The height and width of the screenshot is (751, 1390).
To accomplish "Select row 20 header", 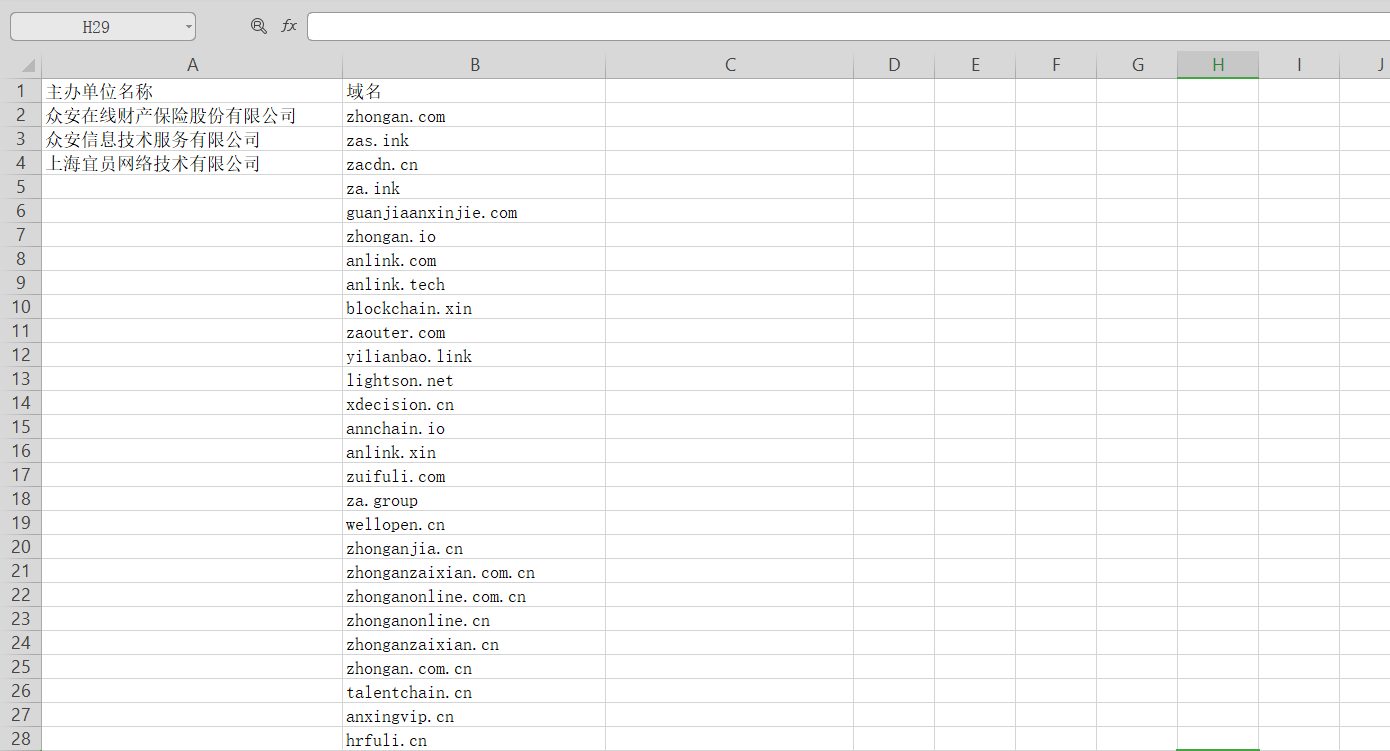I will coord(21,547).
